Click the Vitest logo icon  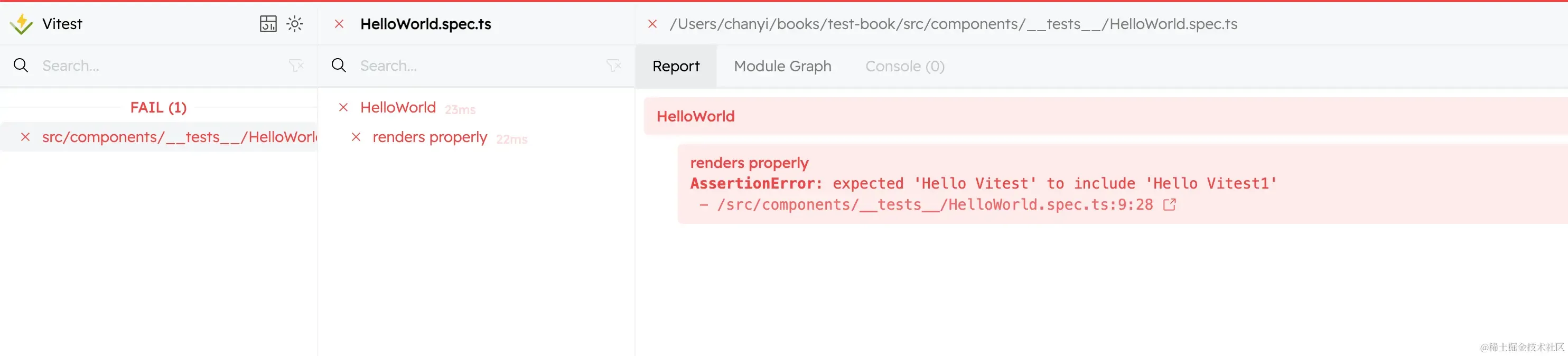(x=21, y=24)
